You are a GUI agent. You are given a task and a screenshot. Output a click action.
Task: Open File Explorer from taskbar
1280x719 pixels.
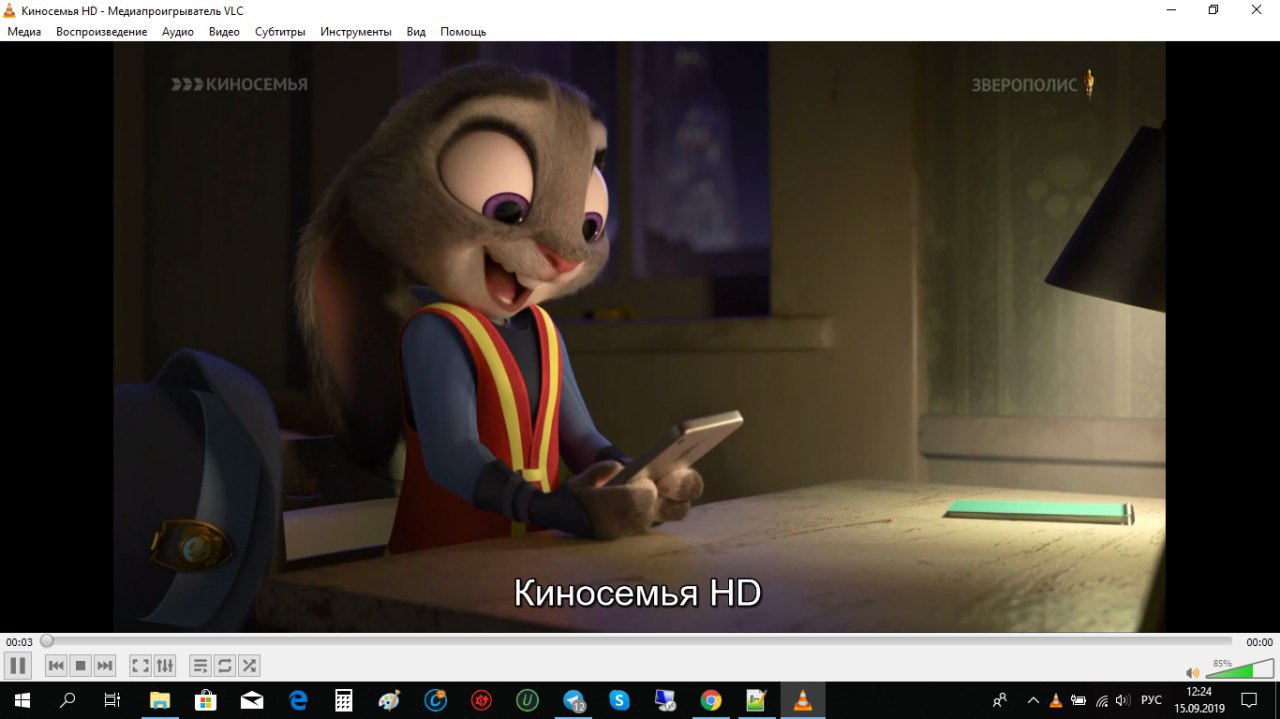tap(160, 700)
